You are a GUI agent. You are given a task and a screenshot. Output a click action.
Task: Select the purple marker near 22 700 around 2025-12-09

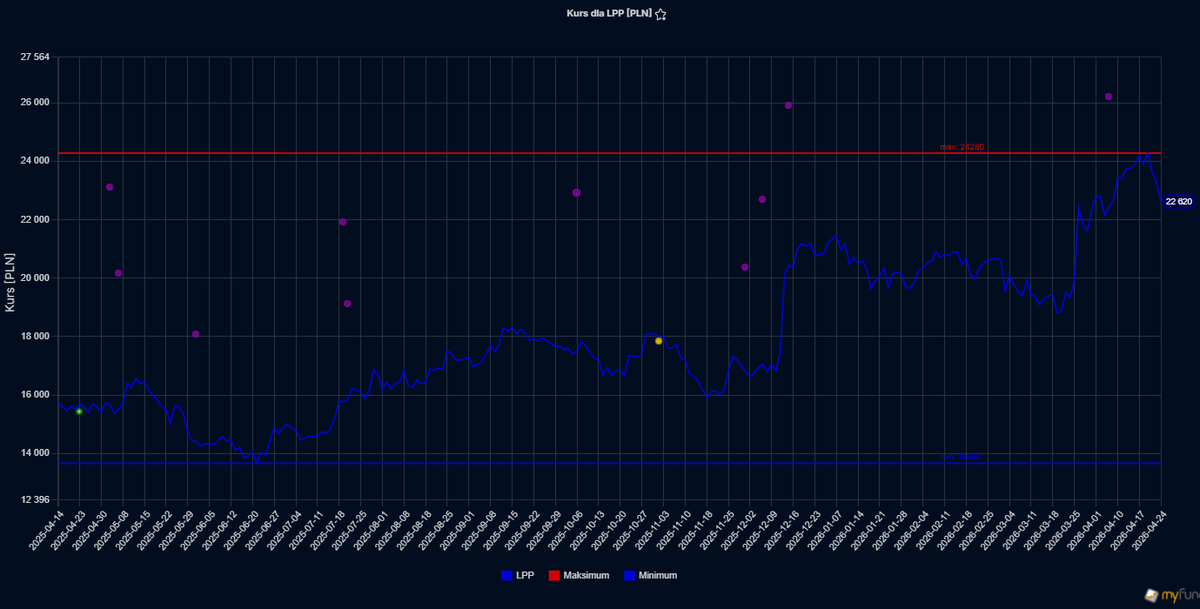[762, 199]
